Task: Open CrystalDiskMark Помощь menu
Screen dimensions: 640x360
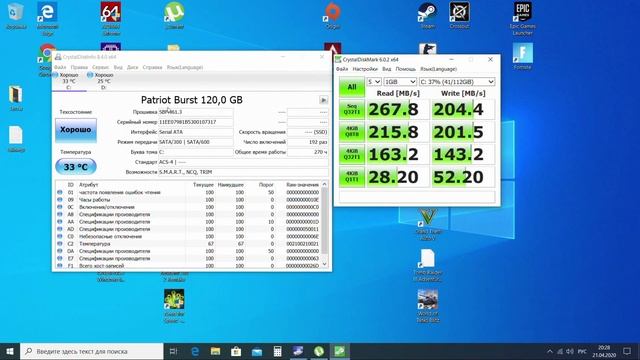Action: (x=405, y=69)
